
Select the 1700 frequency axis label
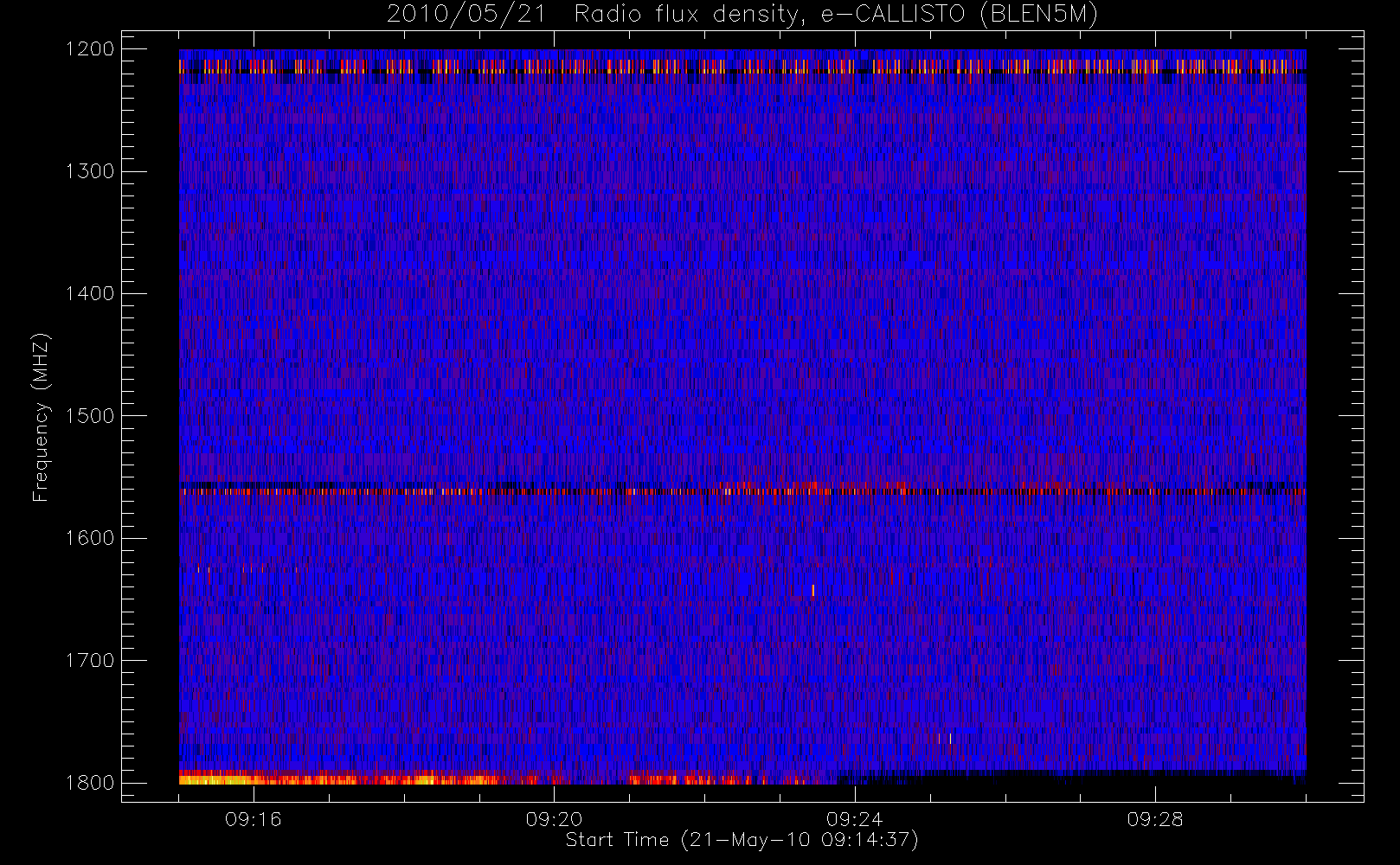[91, 660]
